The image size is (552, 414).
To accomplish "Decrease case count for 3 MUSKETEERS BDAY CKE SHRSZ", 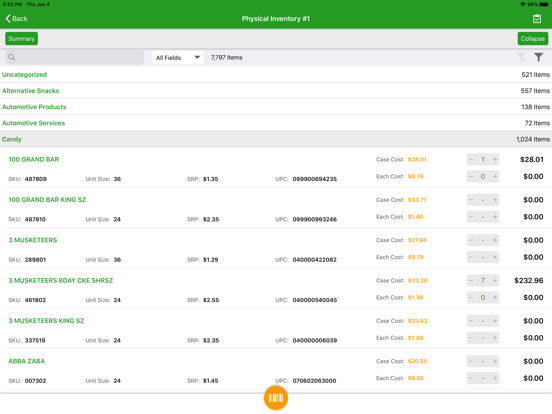I will (x=471, y=281).
